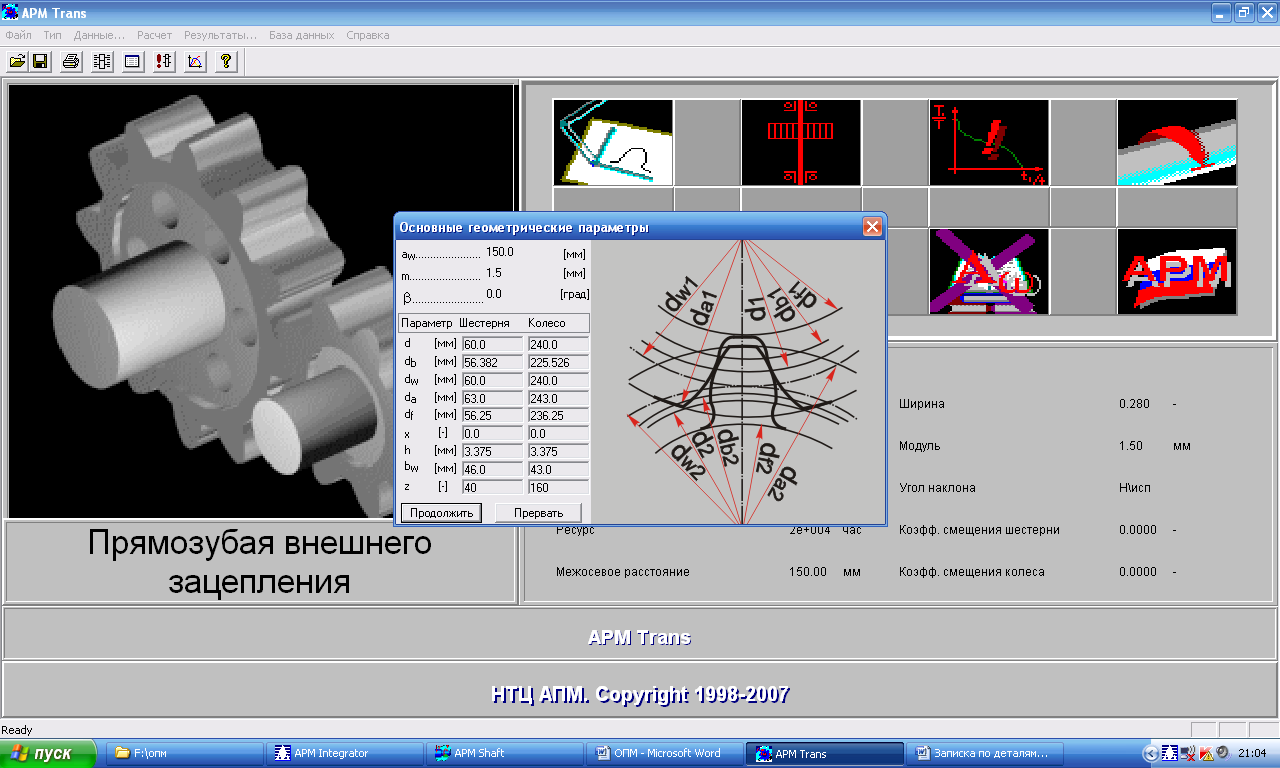
Task: Click wheel df field showing 236.25
Action: [558, 415]
